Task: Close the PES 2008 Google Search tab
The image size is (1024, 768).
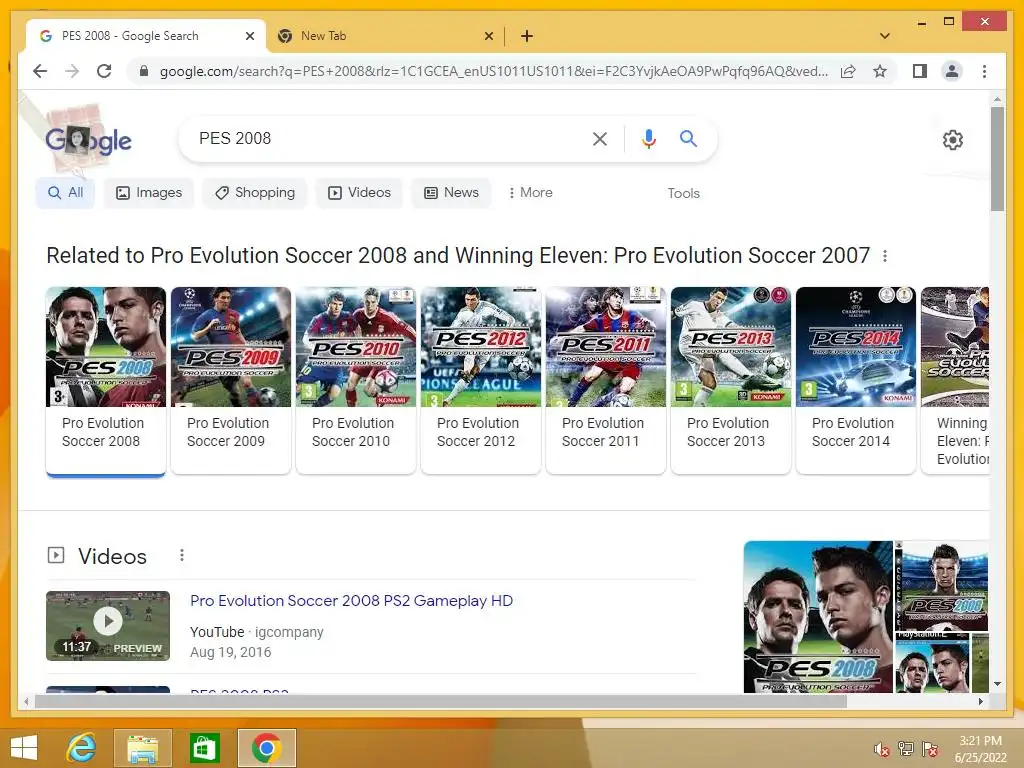Action: click(x=249, y=36)
